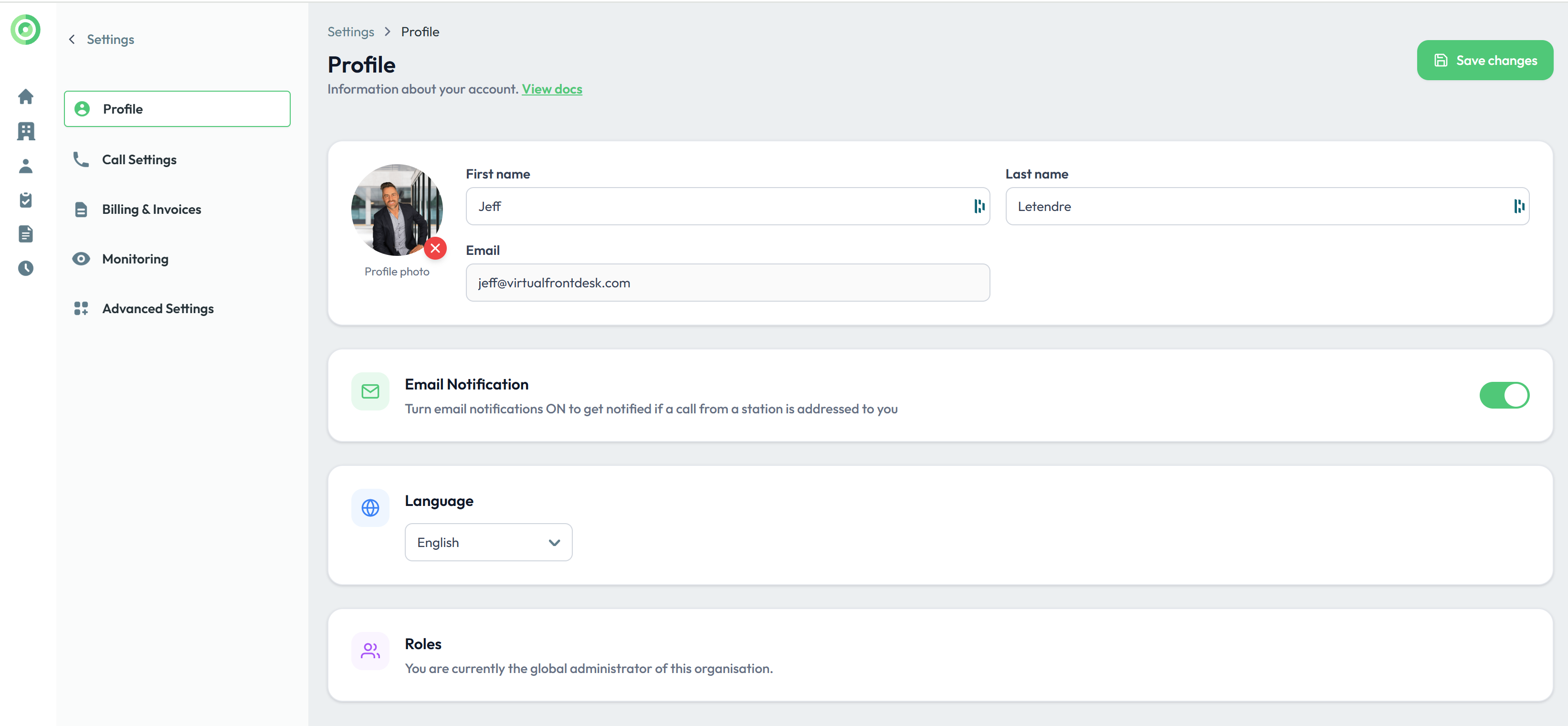Image resolution: width=1568 pixels, height=726 pixels.
Task: Toggle the Email Notification switch
Action: (1504, 396)
